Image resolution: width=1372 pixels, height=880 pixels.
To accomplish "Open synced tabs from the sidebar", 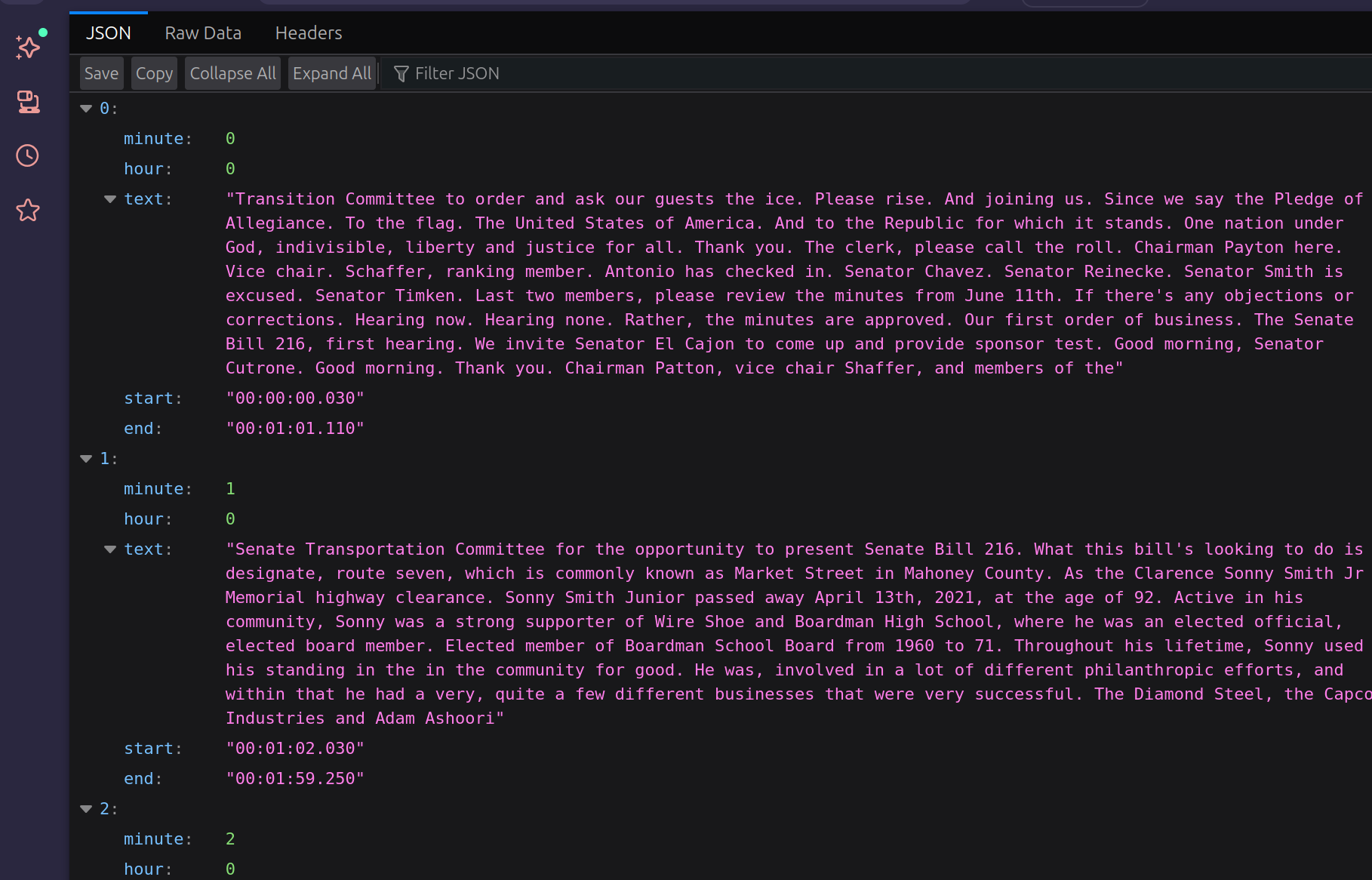I will tap(29, 102).
